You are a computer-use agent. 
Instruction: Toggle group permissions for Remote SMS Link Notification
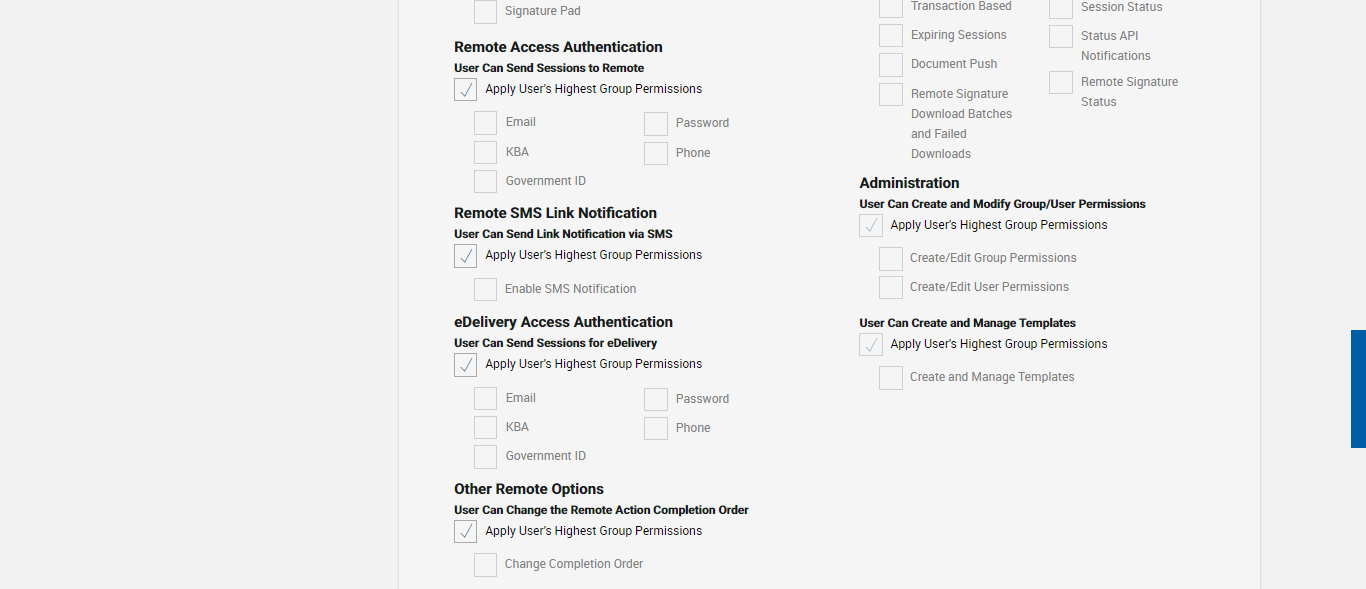pyautogui.click(x=465, y=256)
